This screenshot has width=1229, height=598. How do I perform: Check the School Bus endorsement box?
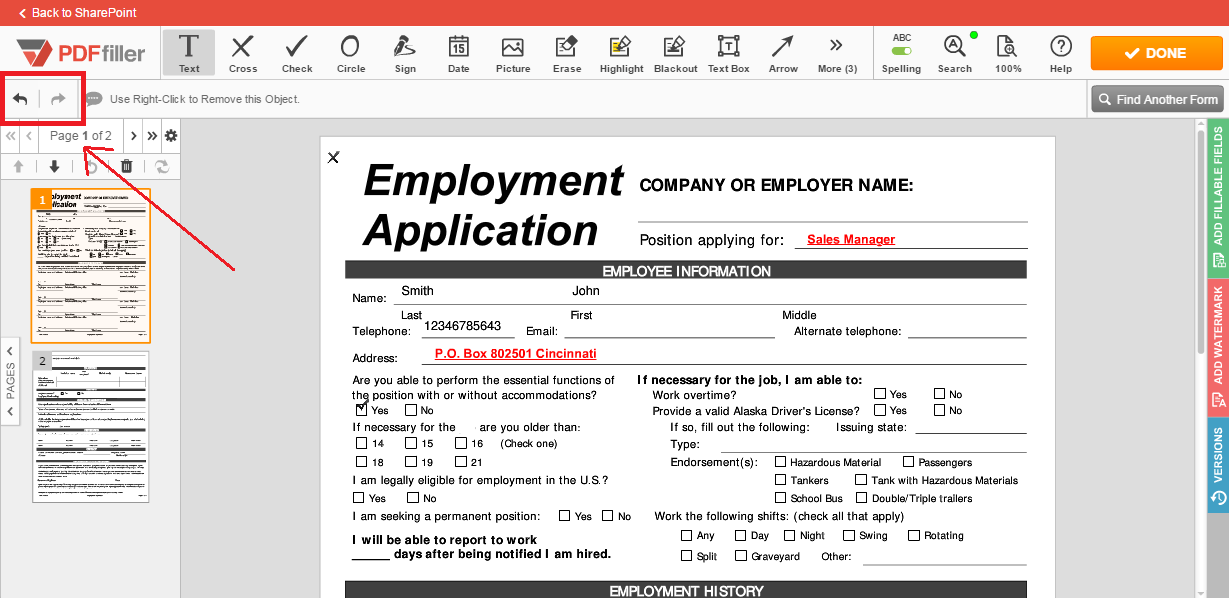pyautogui.click(x=780, y=498)
